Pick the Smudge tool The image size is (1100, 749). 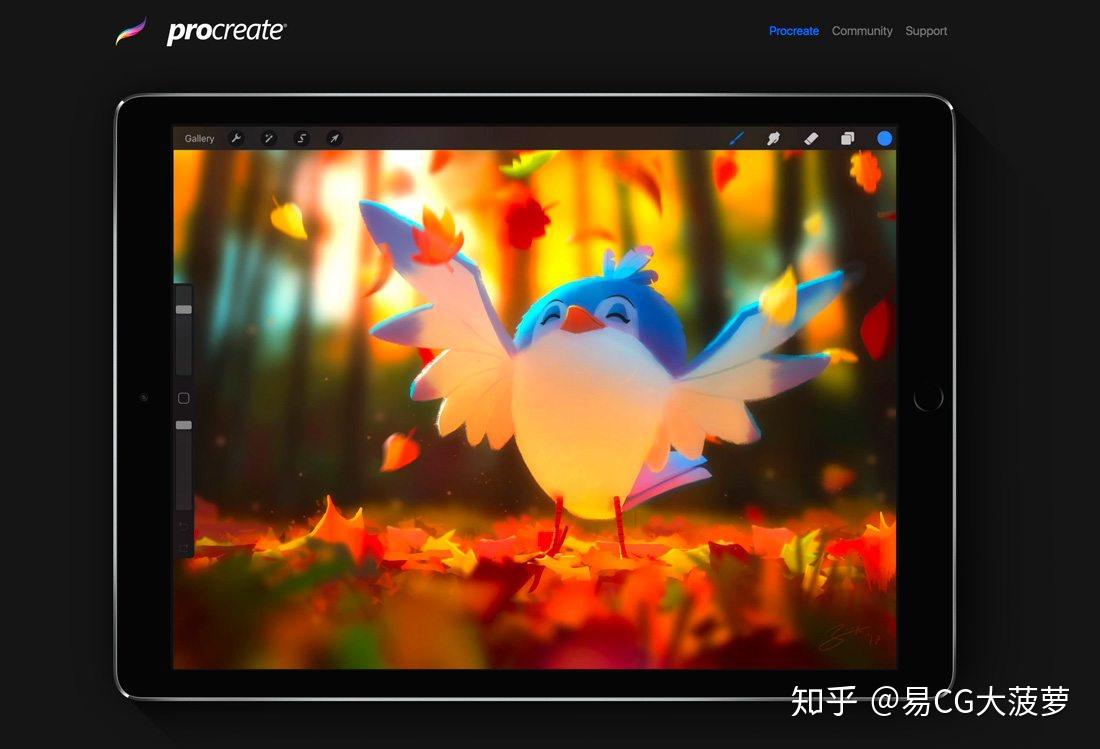click(x=775, y=138)
